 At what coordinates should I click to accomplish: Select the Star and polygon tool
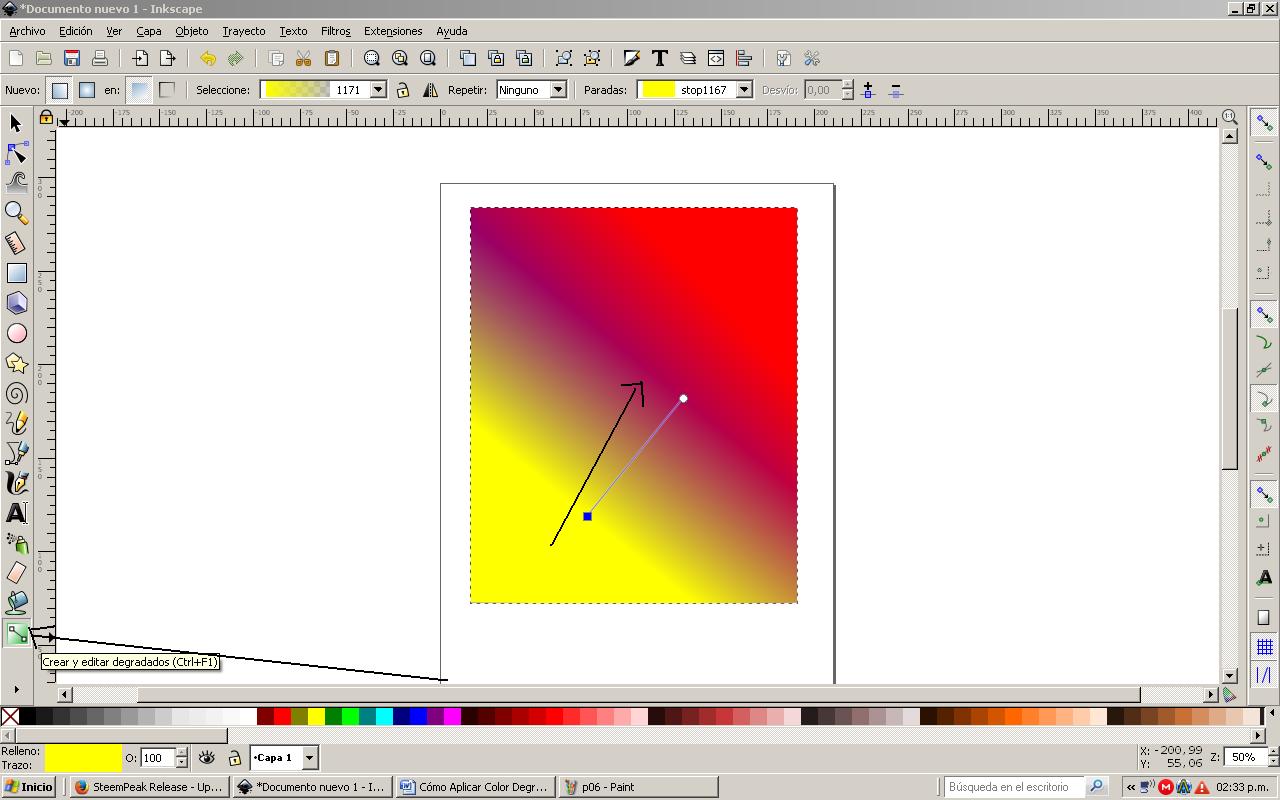click(x=16, y=363)
